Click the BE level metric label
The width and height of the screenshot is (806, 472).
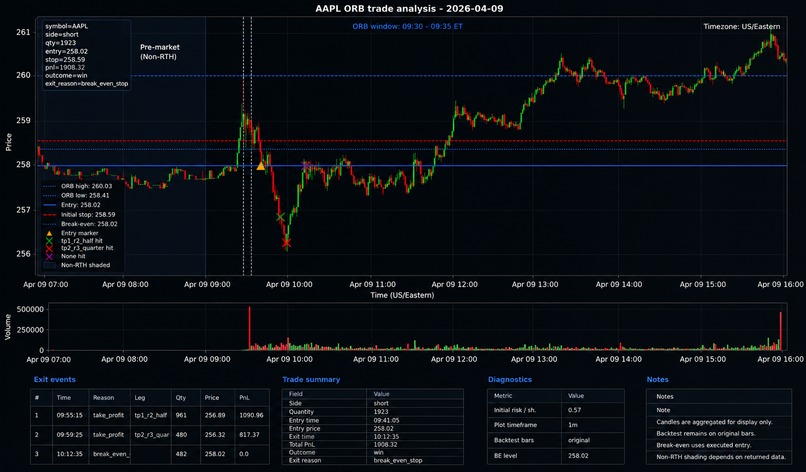[x=505, y=456]
